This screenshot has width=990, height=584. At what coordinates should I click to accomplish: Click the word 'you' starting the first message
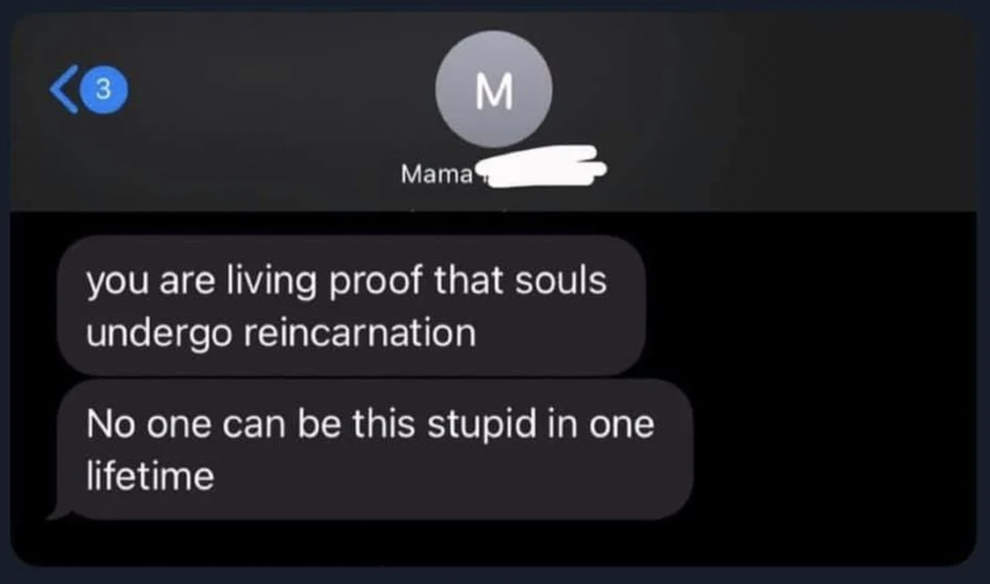(x=117, y=283)
